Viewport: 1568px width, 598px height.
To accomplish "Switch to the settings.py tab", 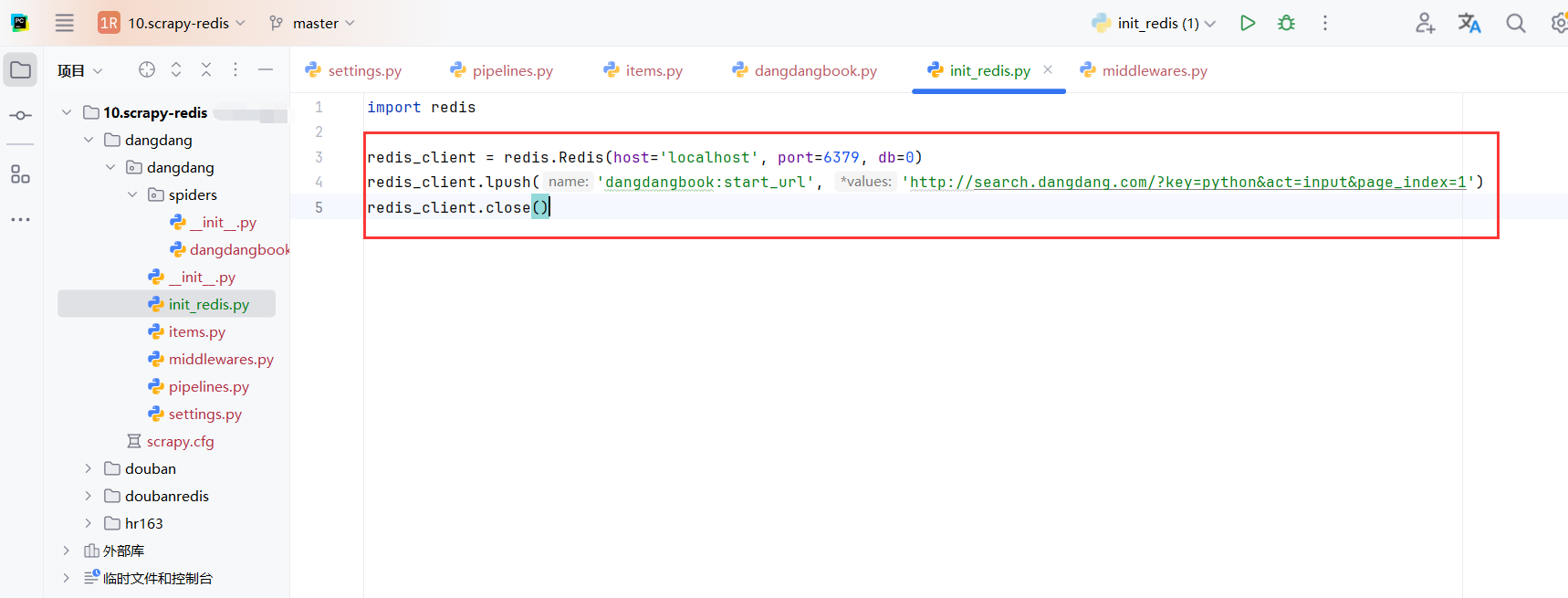I will pyautogui.click(x=353, y=70).
